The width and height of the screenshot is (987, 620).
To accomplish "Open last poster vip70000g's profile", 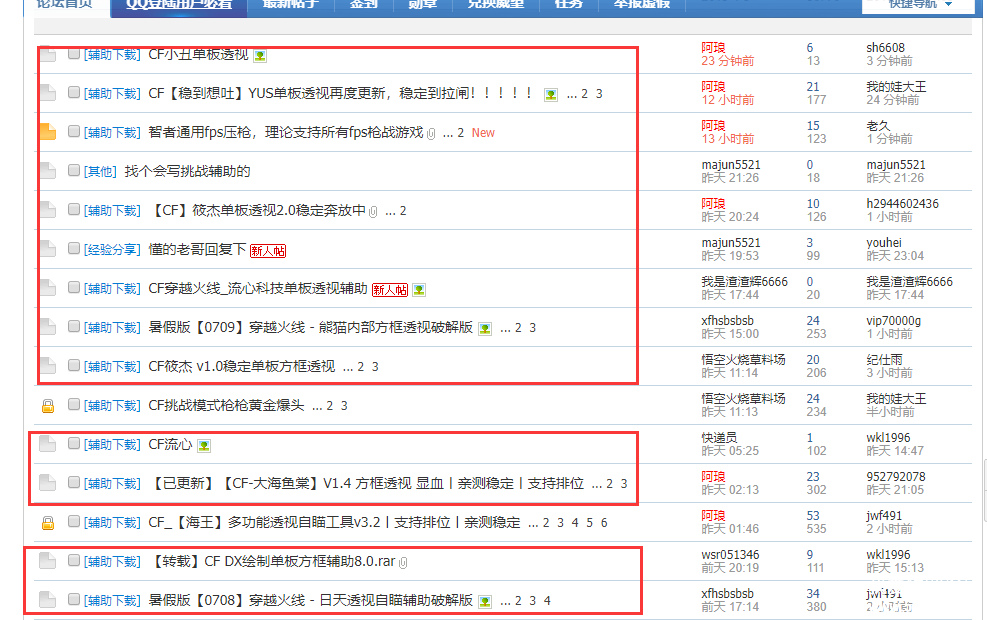I will pos(893,320).
